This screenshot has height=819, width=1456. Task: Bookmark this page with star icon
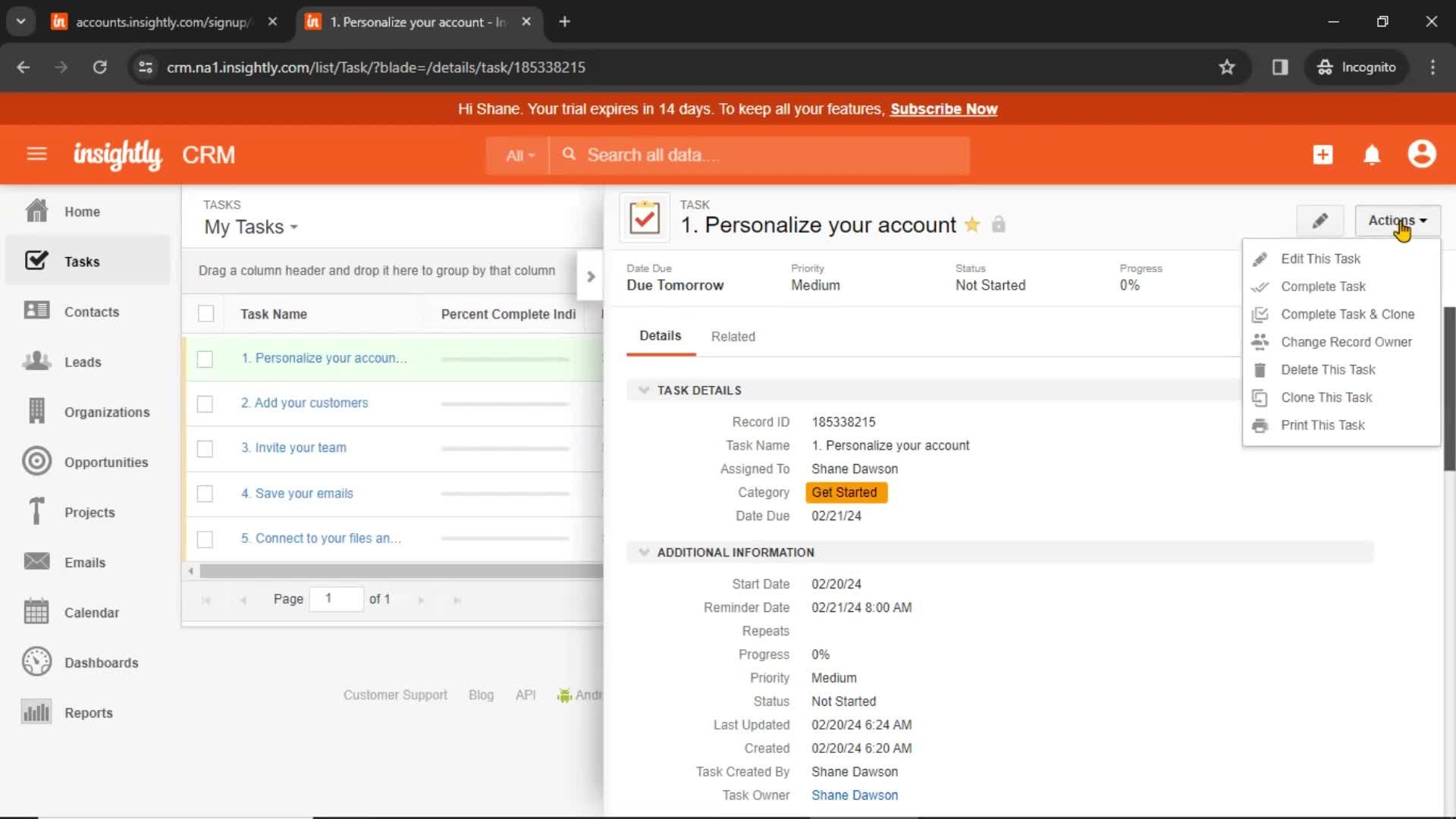pyautogui.click(x=1226, y=67)
